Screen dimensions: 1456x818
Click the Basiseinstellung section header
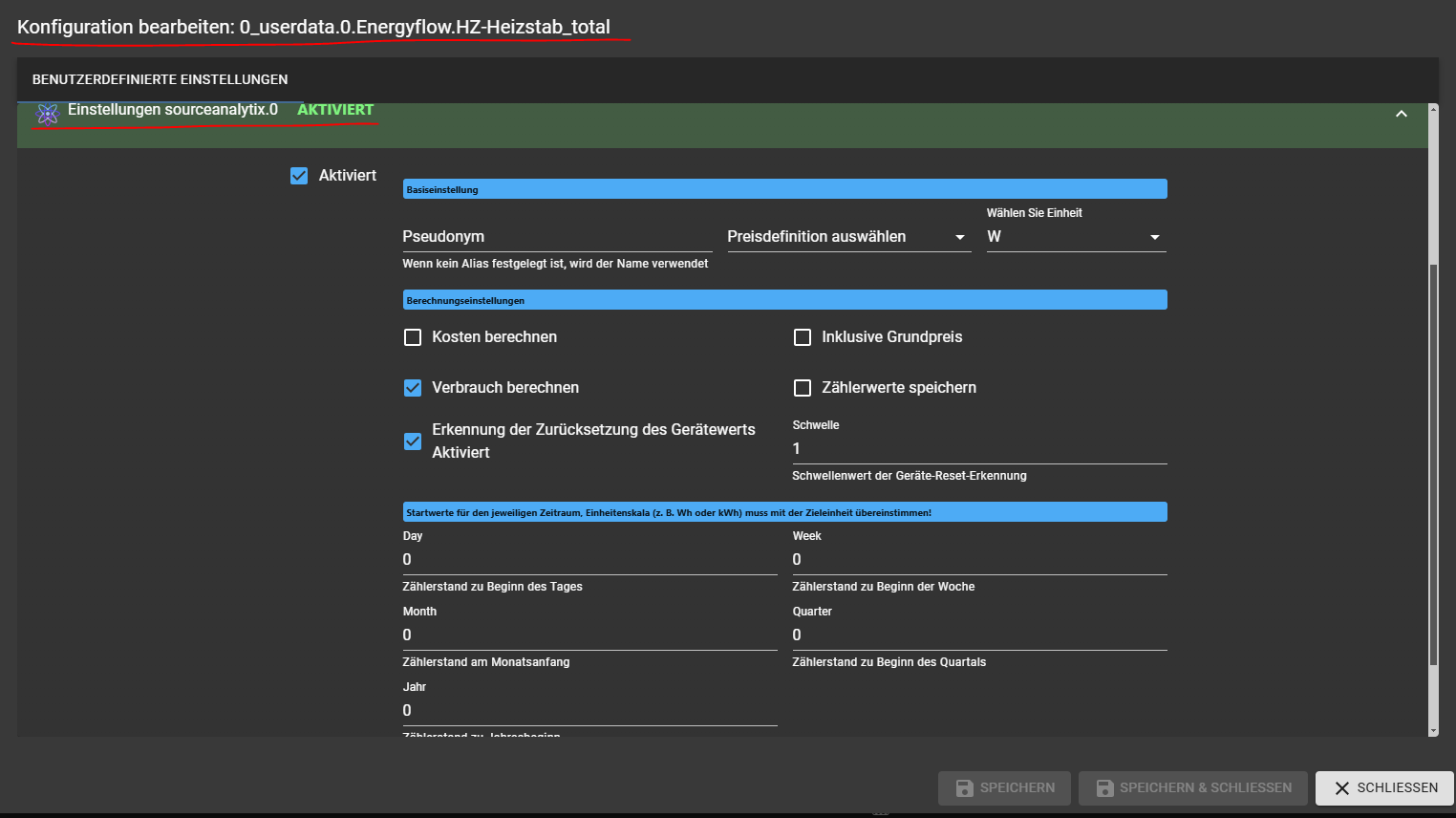coord(784,189)
